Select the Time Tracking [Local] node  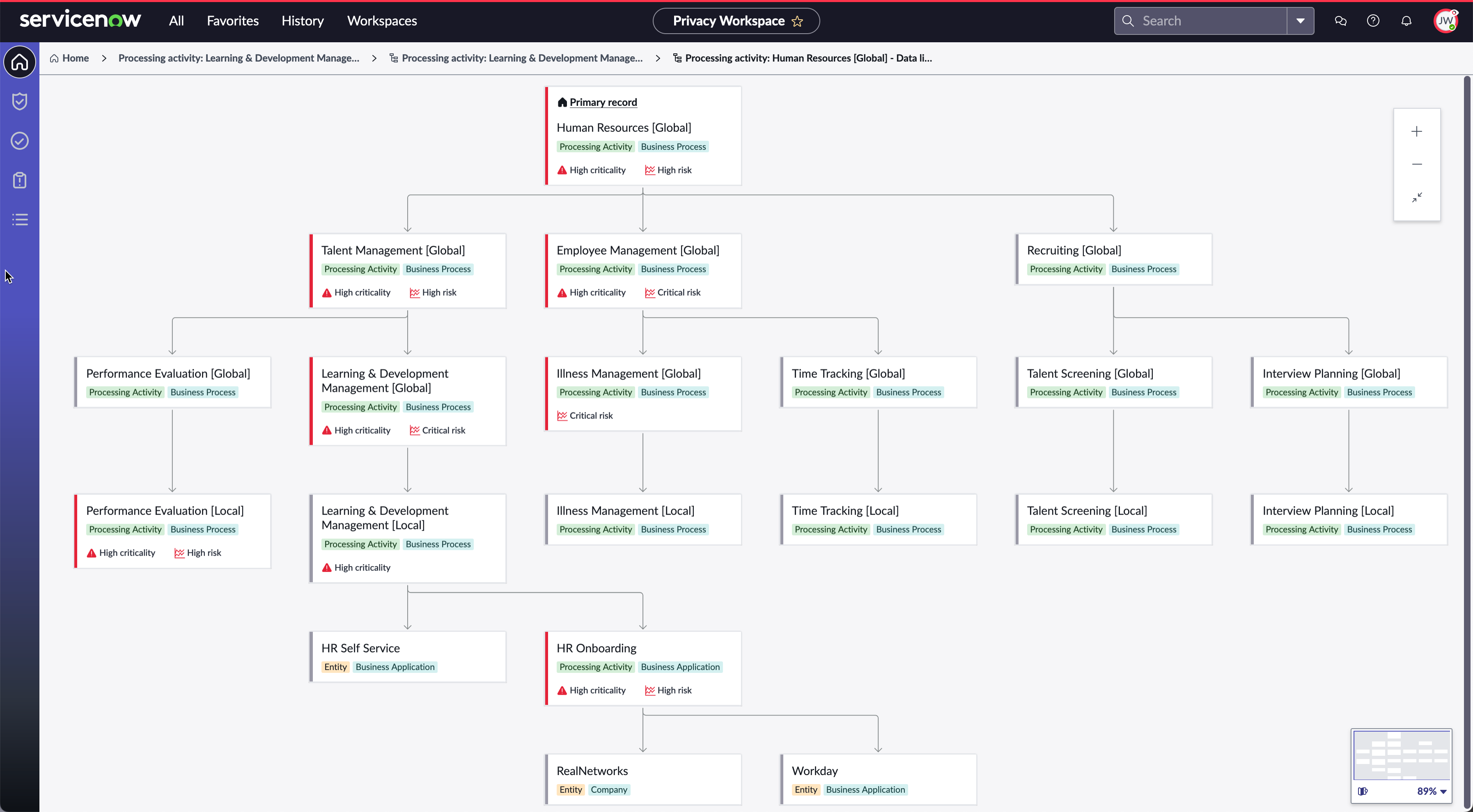(x=878, y=519)
